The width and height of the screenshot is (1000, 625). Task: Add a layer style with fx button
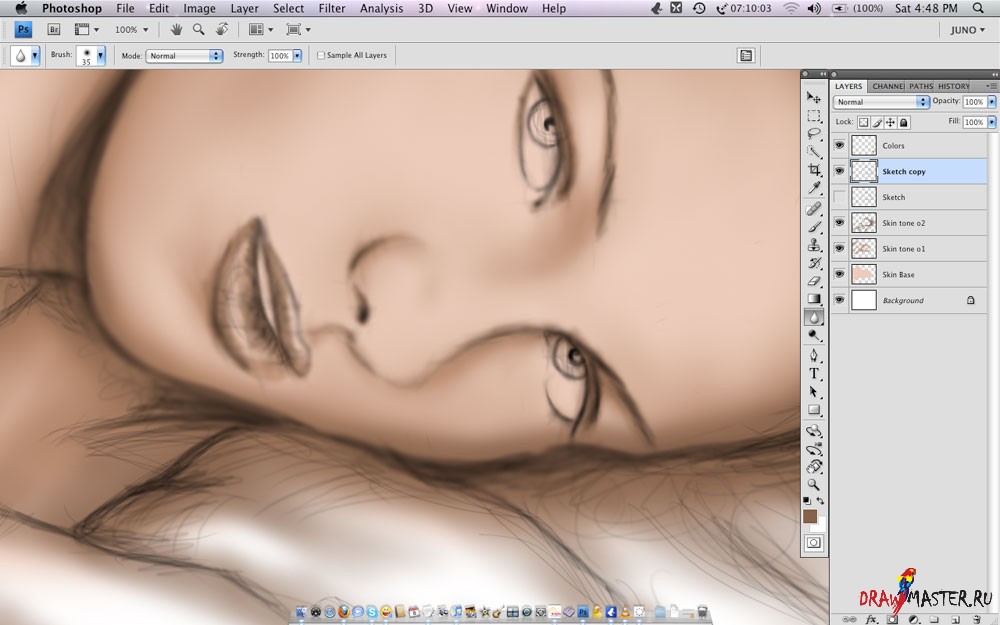click(x=871, y=619)
